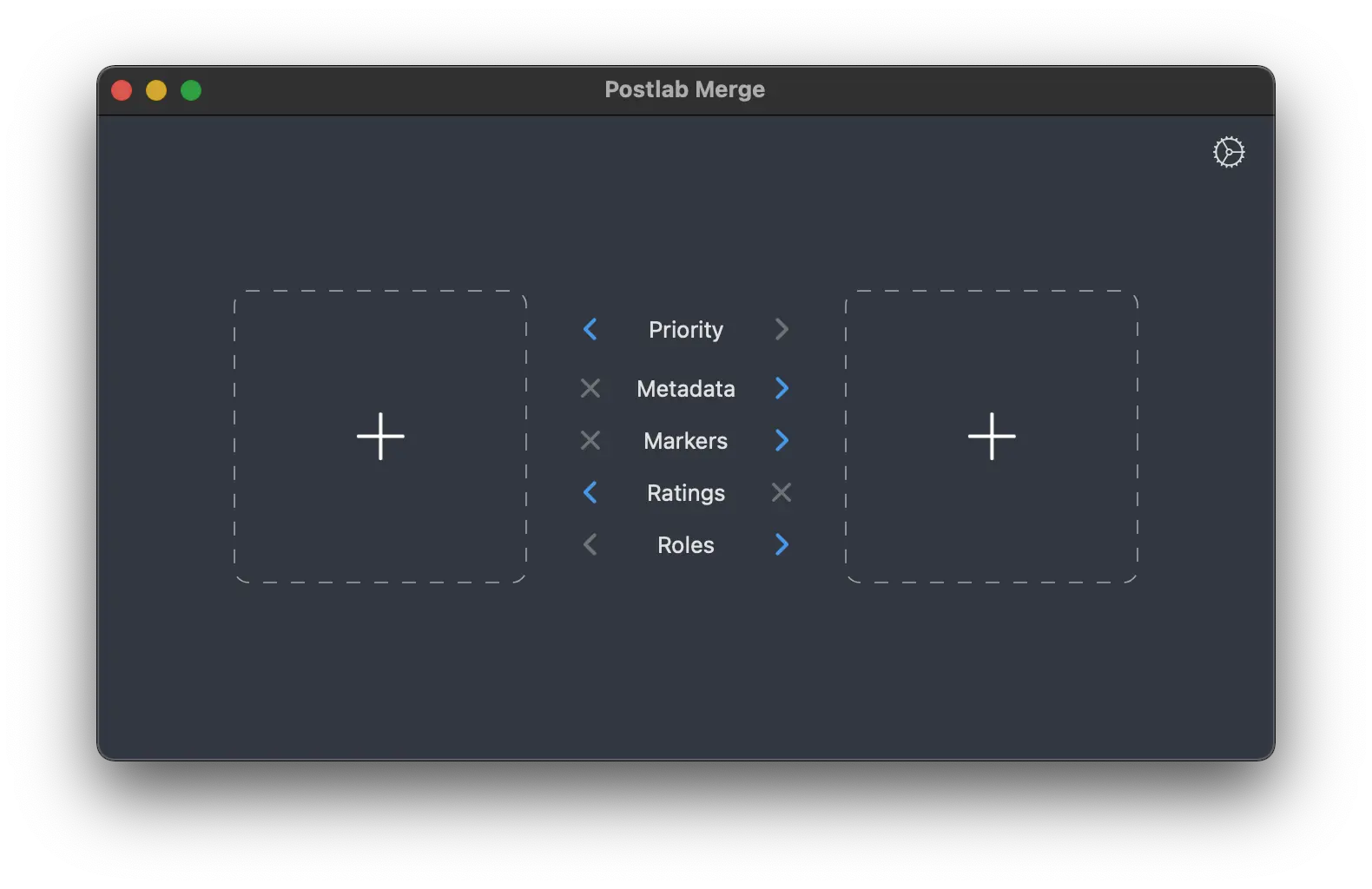Viewport: 1372px width, 889px height.
Task: Click the Metadata label
Action: tap(686, 389)
